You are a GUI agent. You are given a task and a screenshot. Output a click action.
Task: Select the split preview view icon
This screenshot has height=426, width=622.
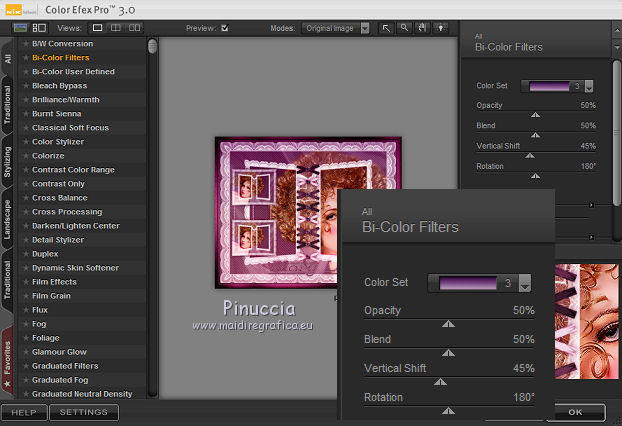[115, 28]
